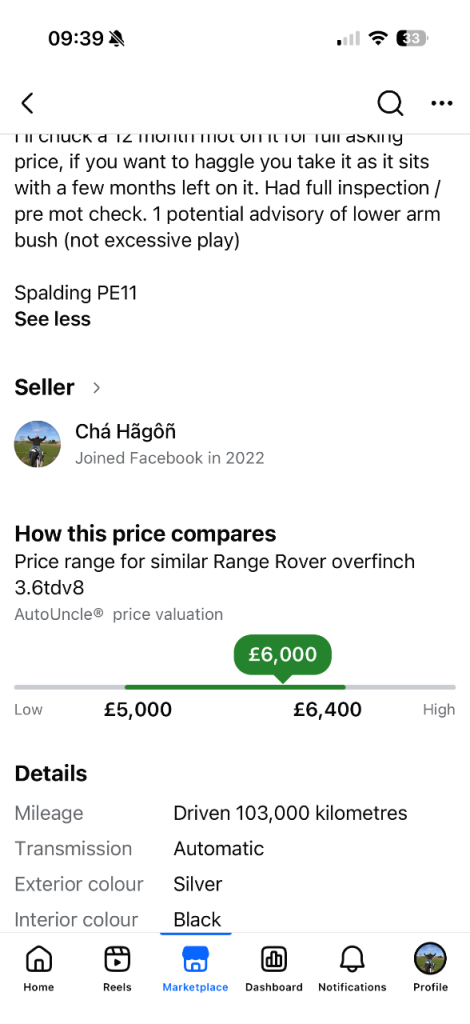Tap the Wi-Fi status icon
Viewport: 470px width, 1024px height.
pos(378,38)
